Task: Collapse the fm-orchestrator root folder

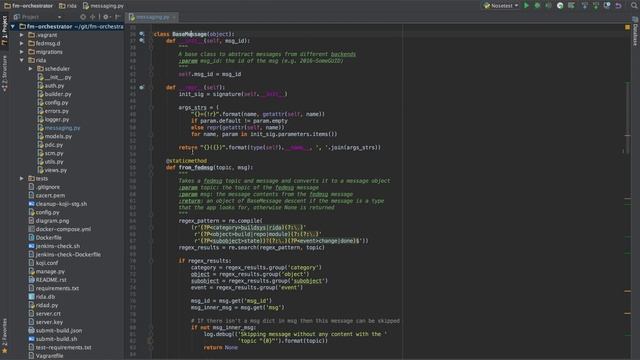Action: pyautogui.click(x=13, y=27)
